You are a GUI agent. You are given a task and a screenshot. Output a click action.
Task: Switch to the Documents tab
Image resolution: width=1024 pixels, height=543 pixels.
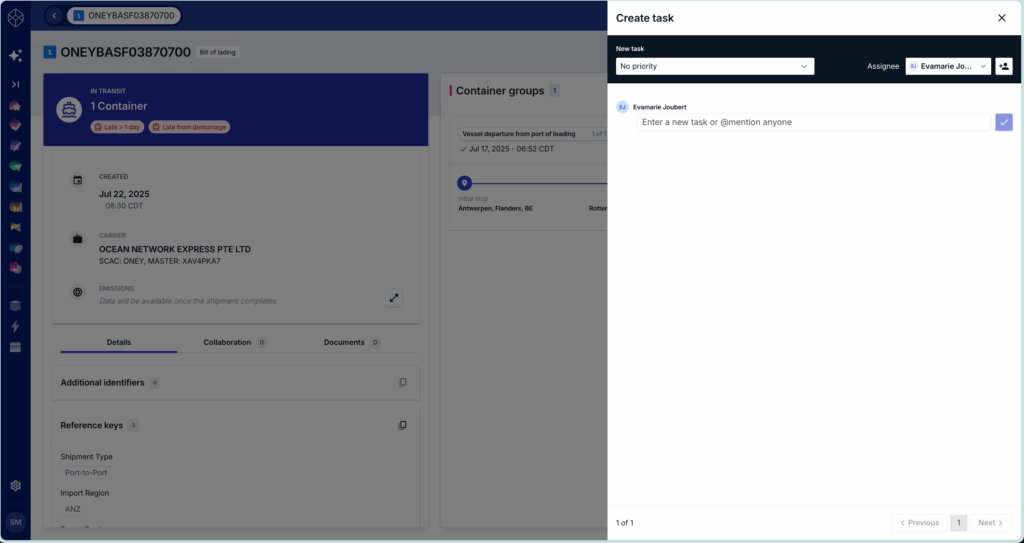pos(351,342)
